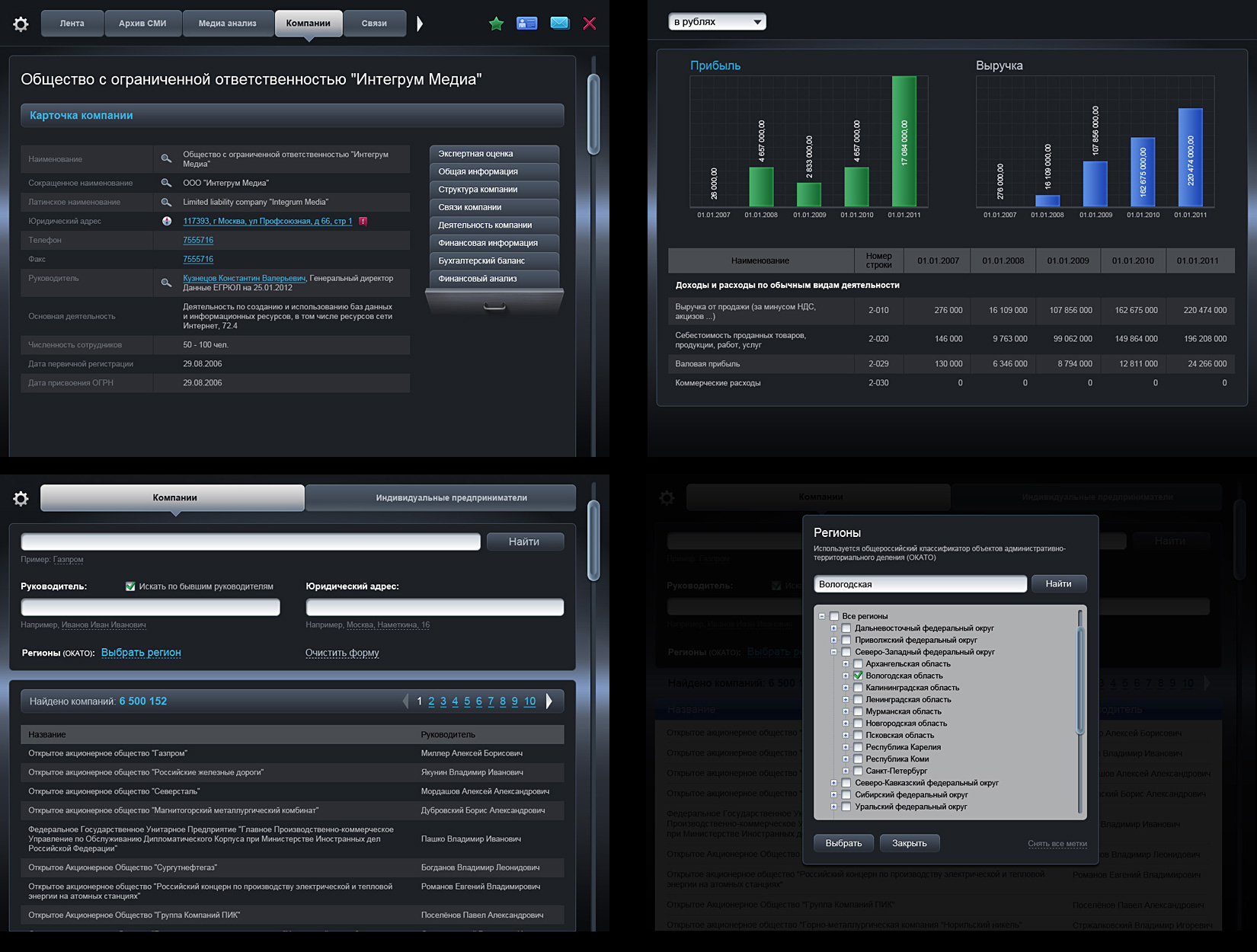Open the blue contact card icon

[x=526, y=24]
